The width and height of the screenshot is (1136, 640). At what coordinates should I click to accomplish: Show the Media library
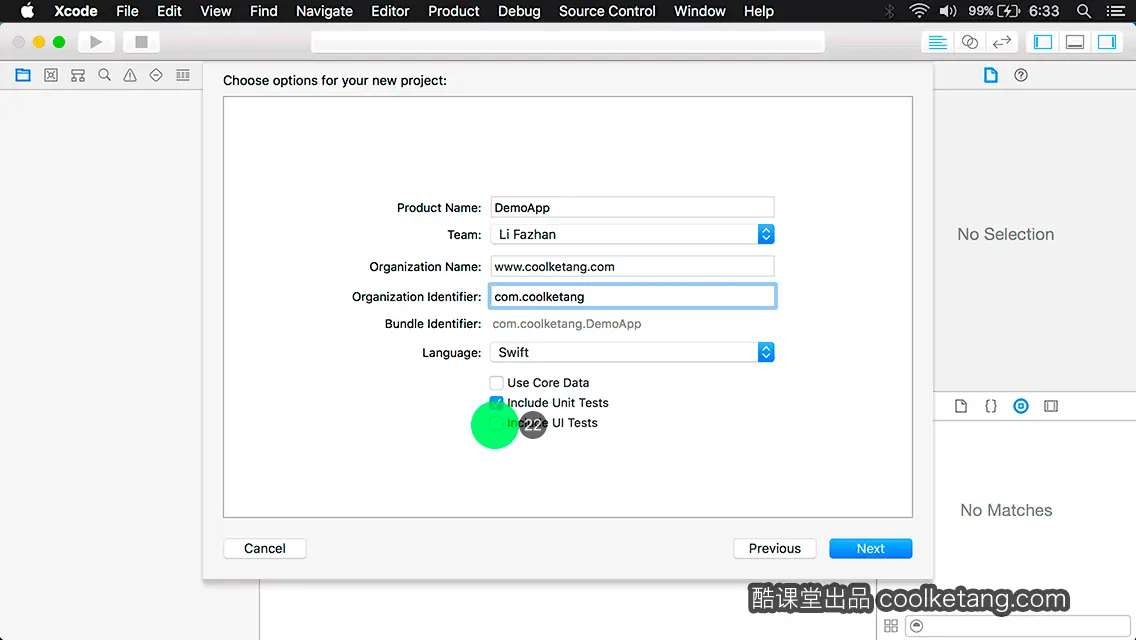1051,406
